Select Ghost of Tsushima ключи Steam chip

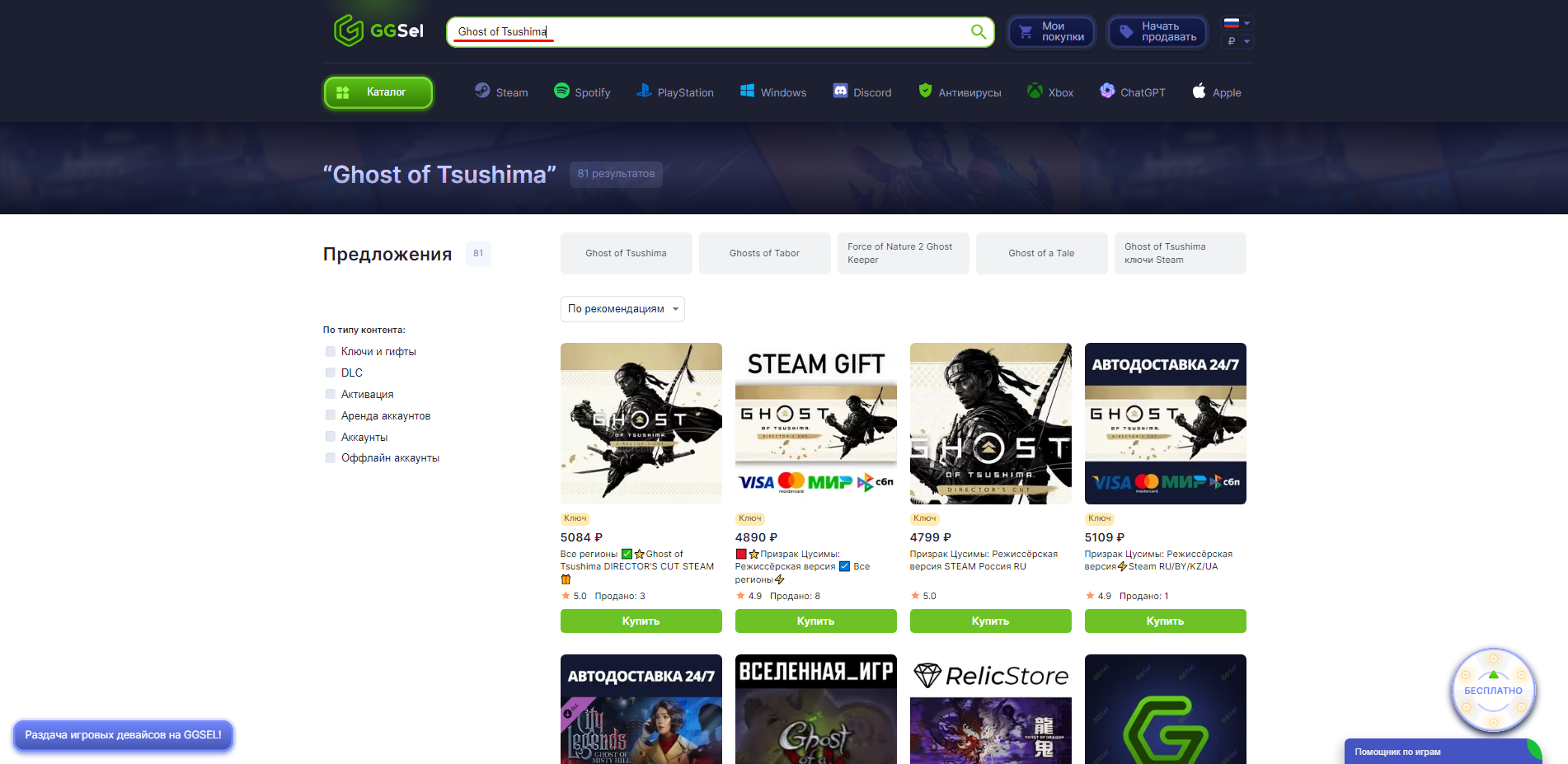pyautogui.click(x=1181, y=253)
